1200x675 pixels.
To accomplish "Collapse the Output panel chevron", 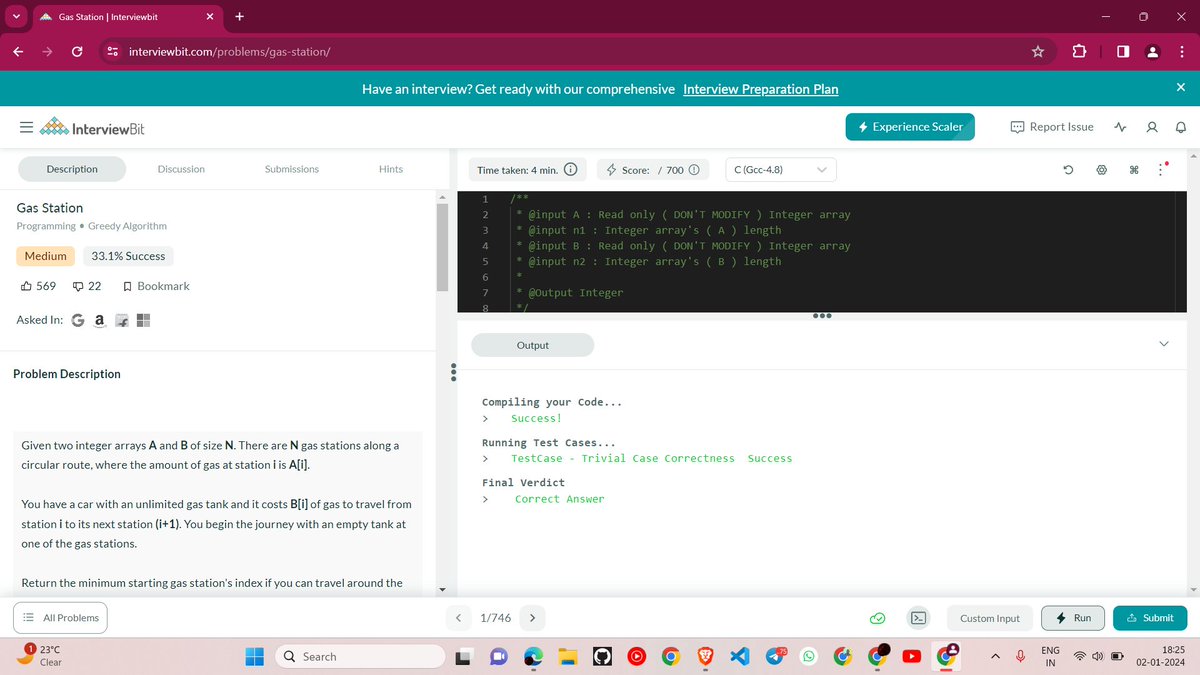I will tap(1163, 343).
